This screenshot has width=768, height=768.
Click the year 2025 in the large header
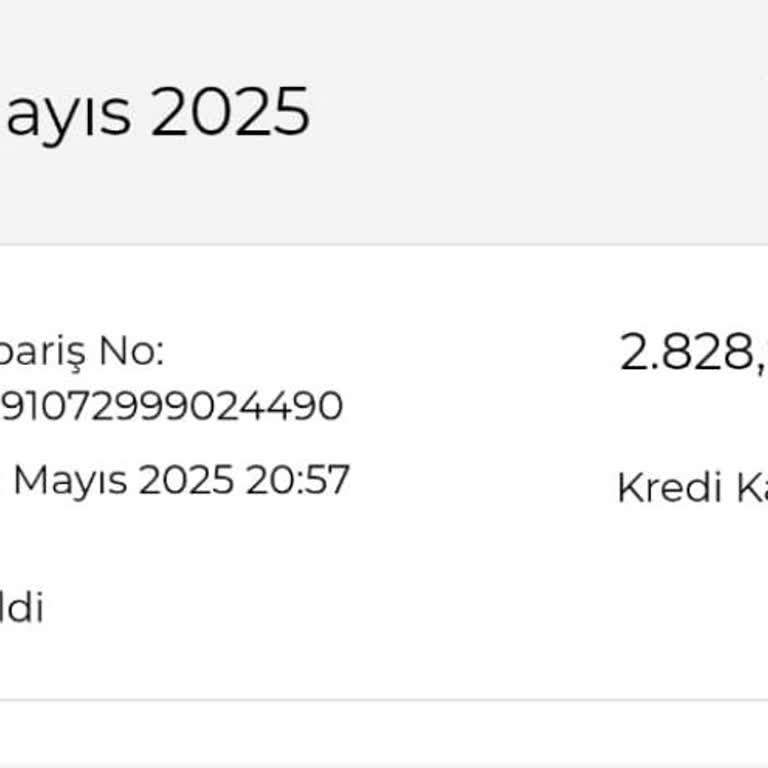coord(230,112)
